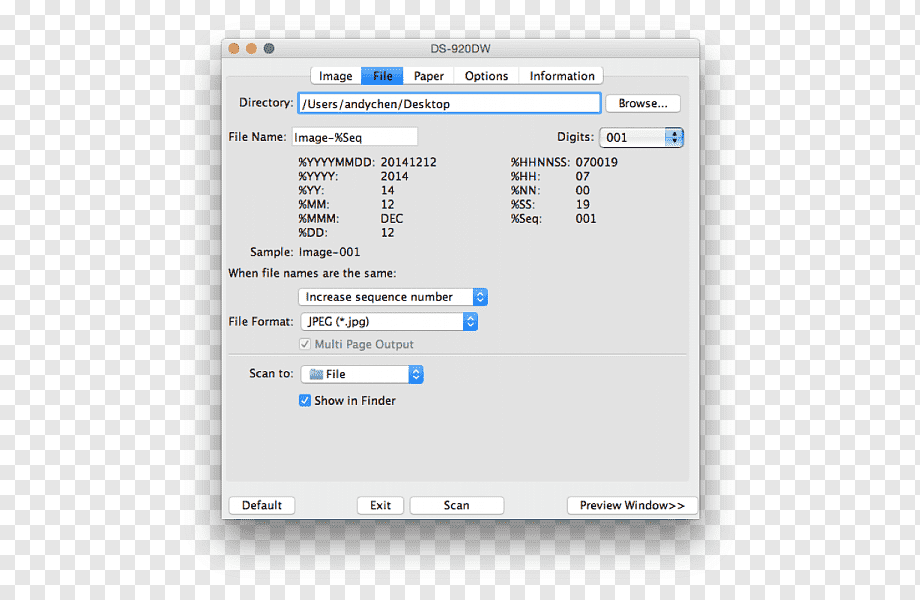Toggle the Multi Page Output checkbox
This screenshot has height=600, width=920.
[305, 344]
